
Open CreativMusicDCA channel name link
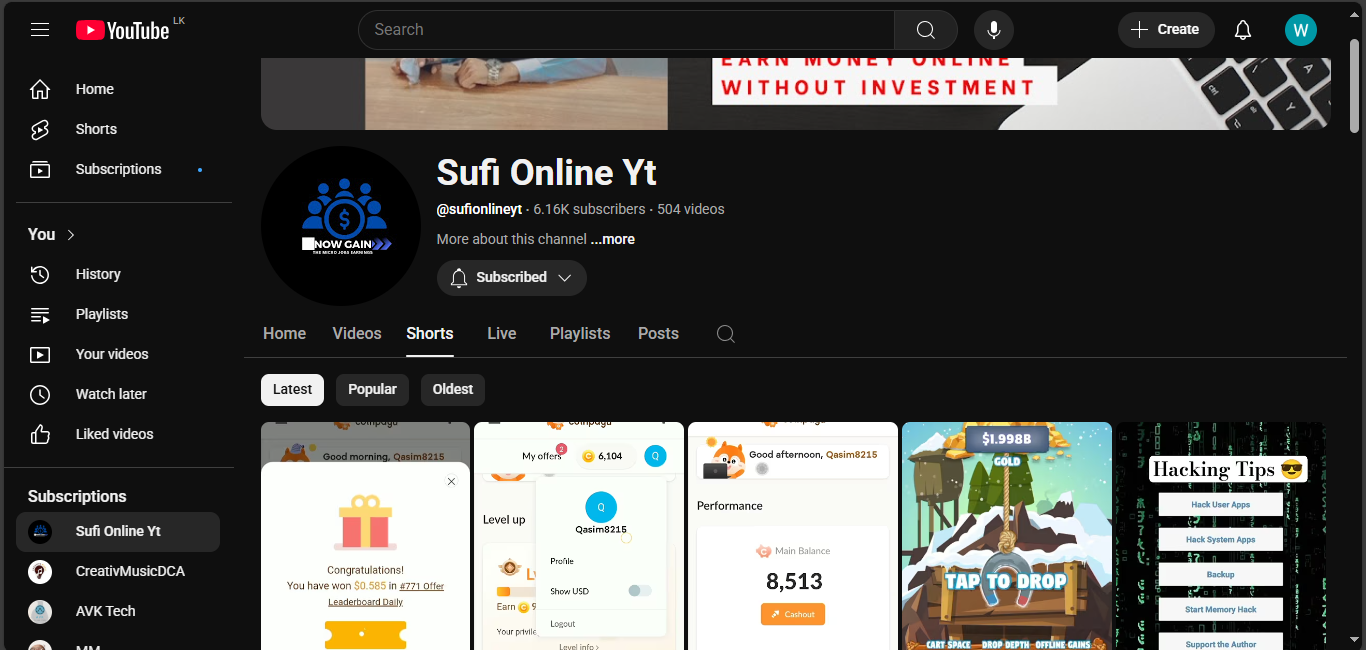pos(130,571)
